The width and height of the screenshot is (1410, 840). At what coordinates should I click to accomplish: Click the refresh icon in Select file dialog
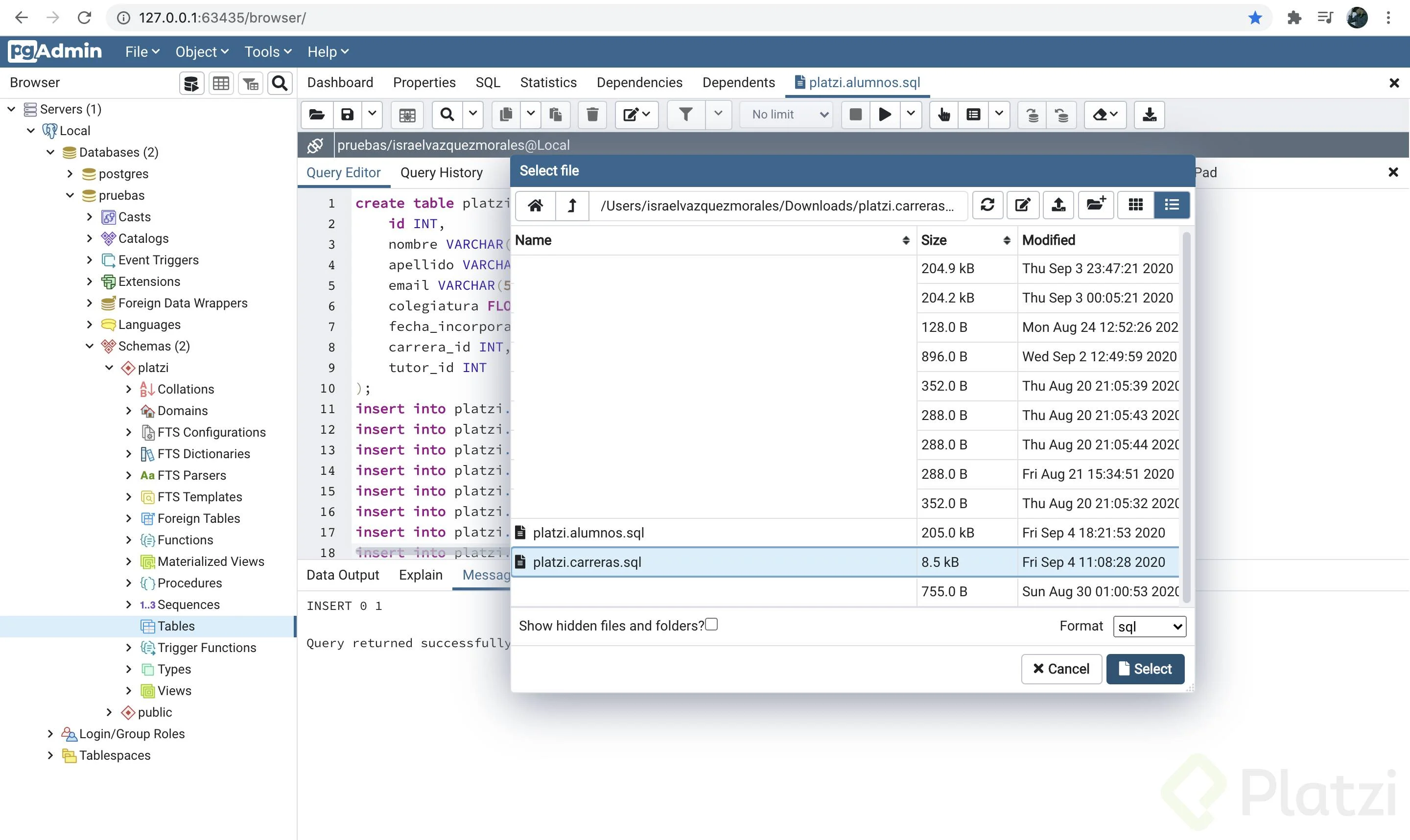(x=987, y=205)
